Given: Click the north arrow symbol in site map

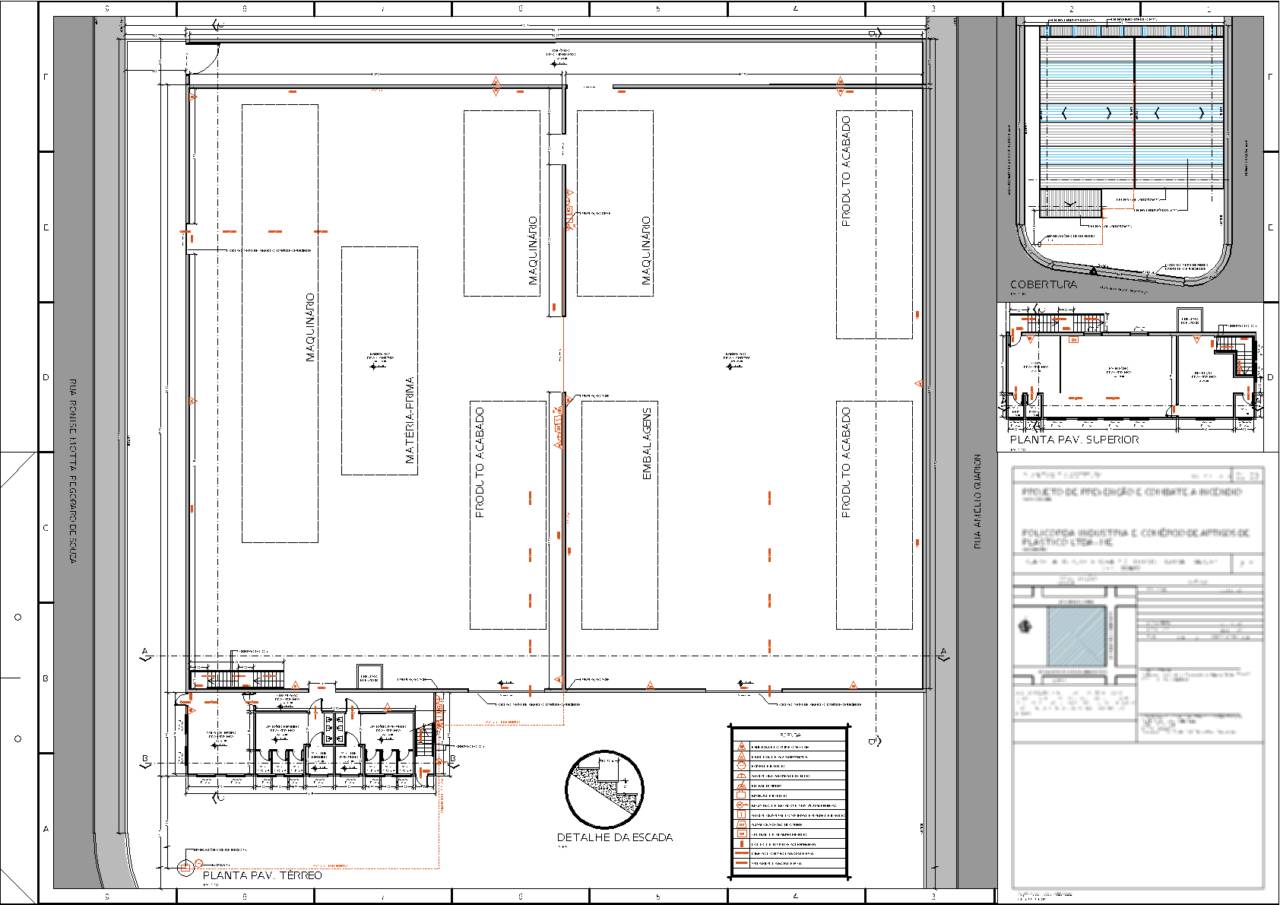Looking at the screenshot, I should point(1024,627).
